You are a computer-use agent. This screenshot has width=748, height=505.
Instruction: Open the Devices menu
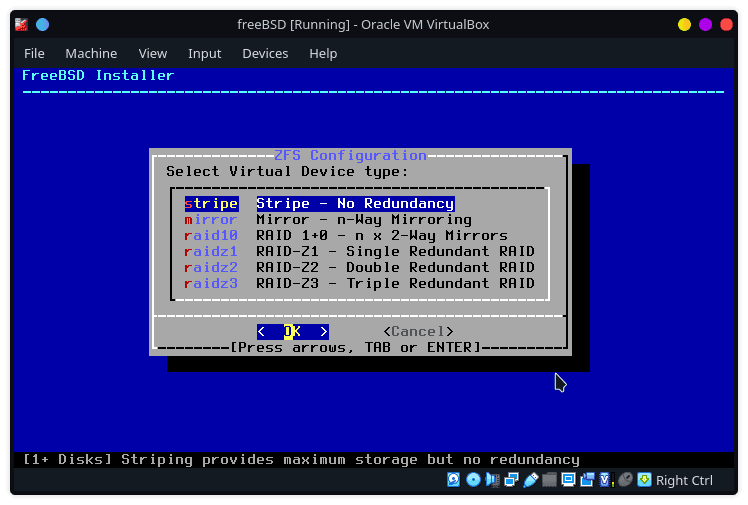pos(265,53)
